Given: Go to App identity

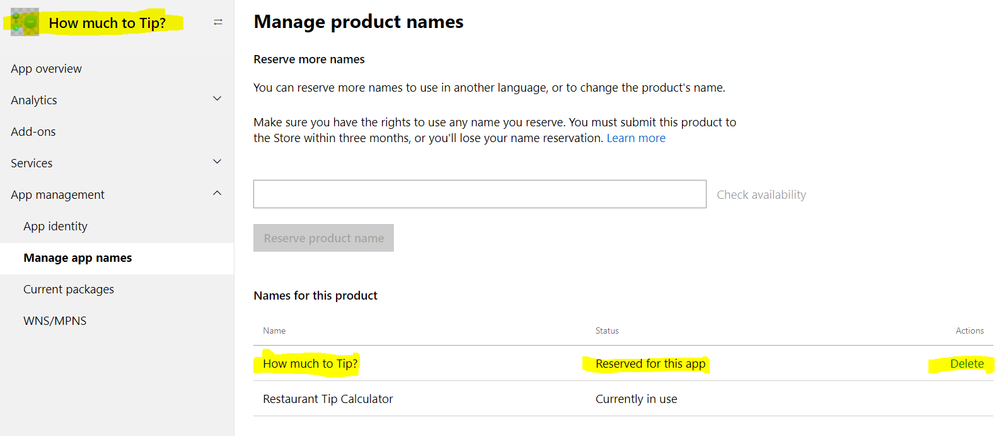Looking at the screenshot, I should pos(55,226).
